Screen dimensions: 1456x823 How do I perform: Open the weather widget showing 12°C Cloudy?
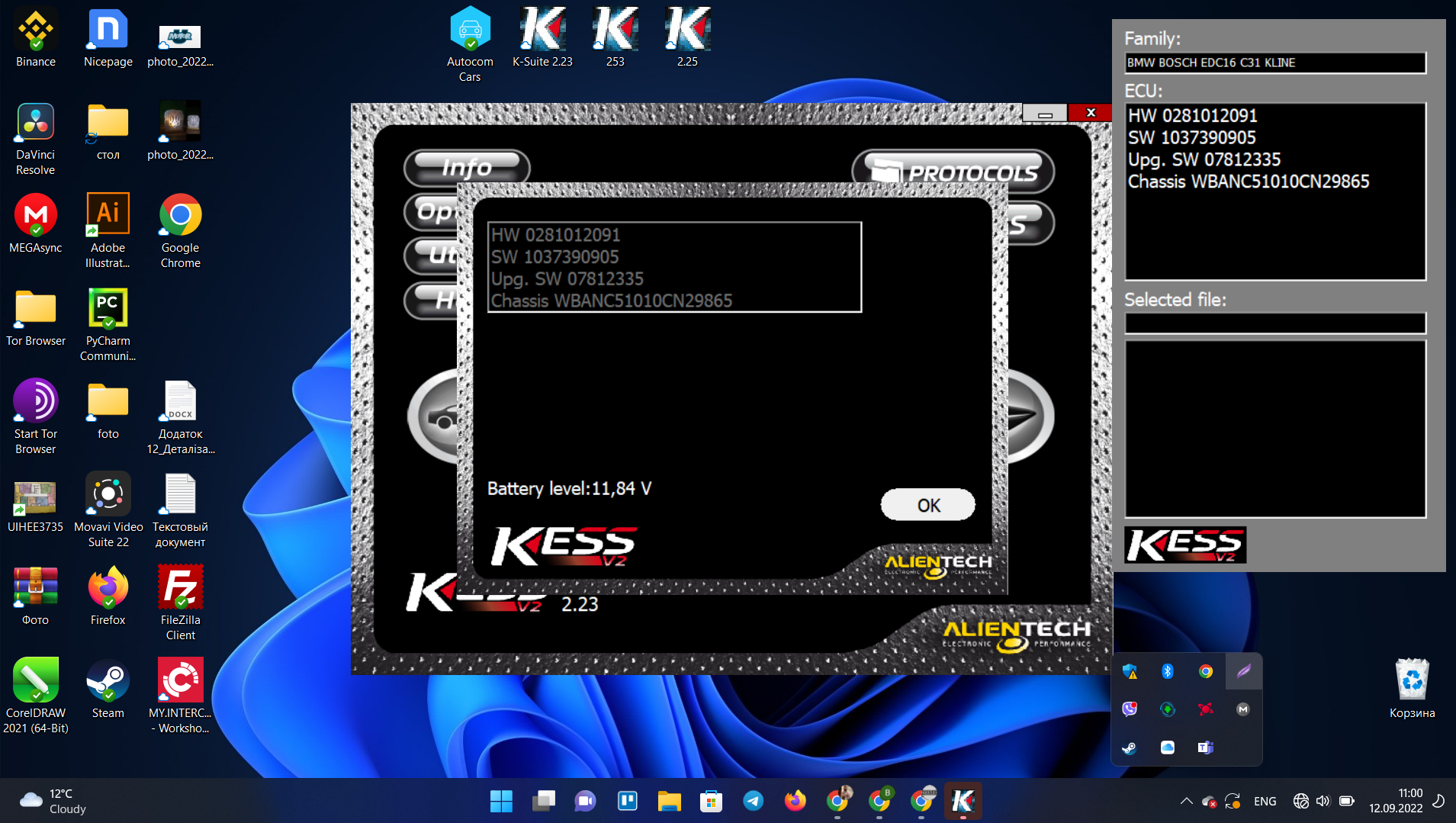click(x=53, y=801)
